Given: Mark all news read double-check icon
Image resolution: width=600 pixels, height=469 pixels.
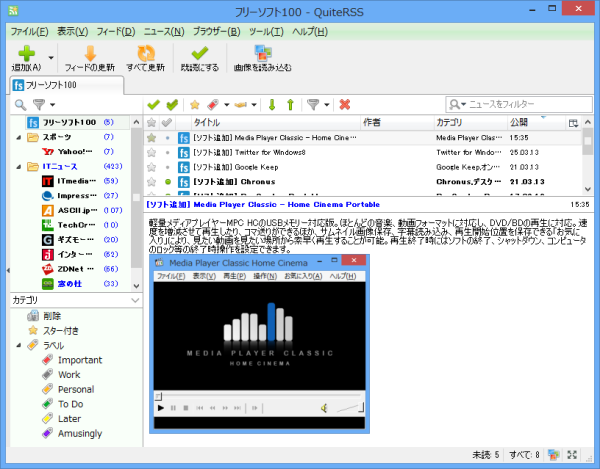Looking at the screenshot, I should 172,104.
